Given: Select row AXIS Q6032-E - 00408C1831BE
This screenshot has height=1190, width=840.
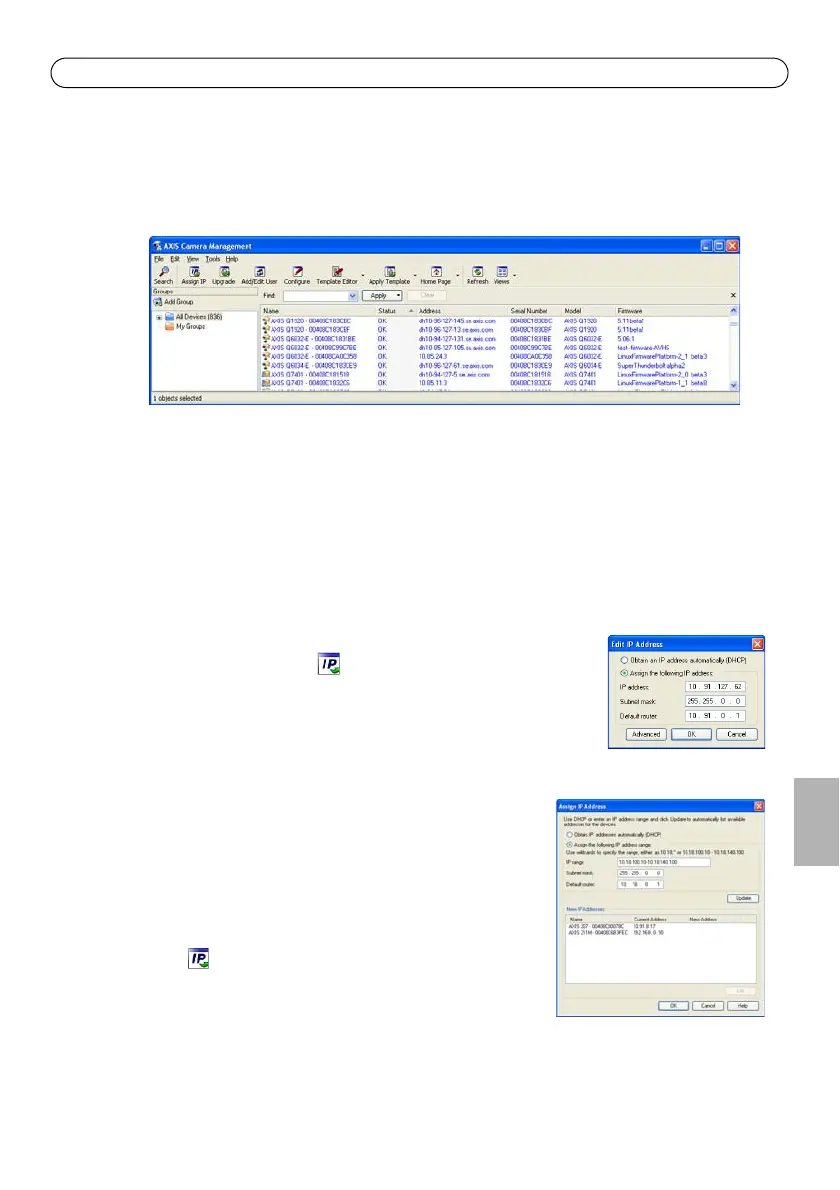Looking at the screenshot, I should (495, 338).
